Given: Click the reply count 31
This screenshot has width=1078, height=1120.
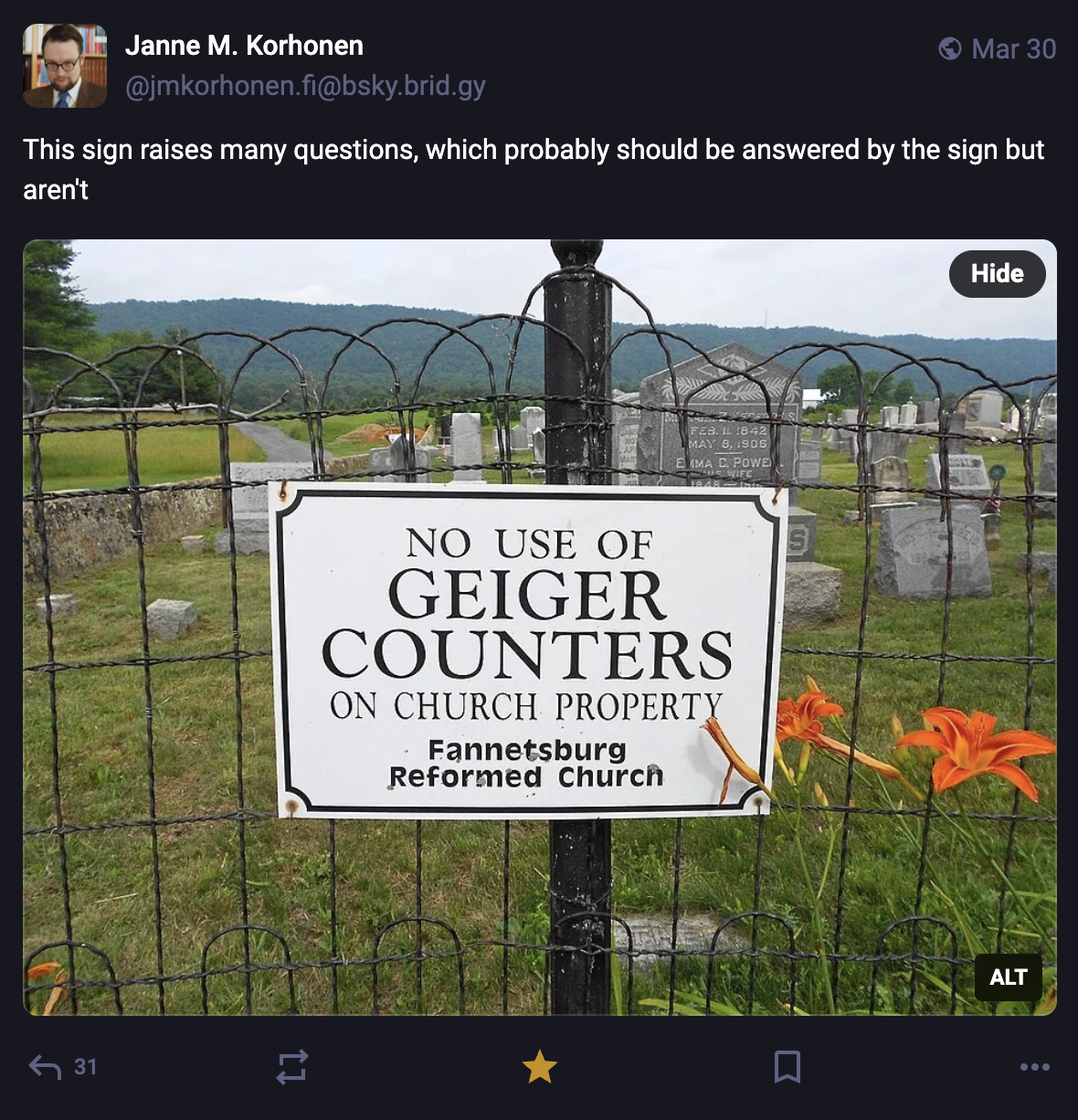Looking at the screenshot, I should pyautogui.click(x=86, y=1066).
